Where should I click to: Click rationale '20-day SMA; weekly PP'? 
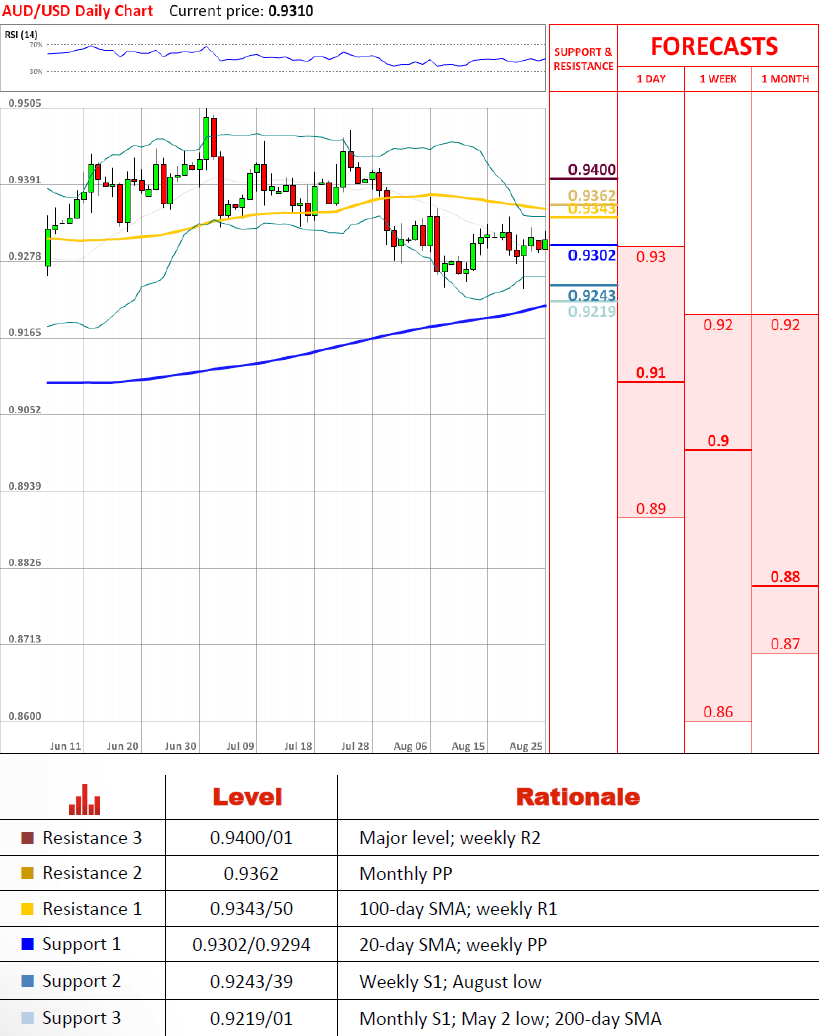(x=453, y=945)
